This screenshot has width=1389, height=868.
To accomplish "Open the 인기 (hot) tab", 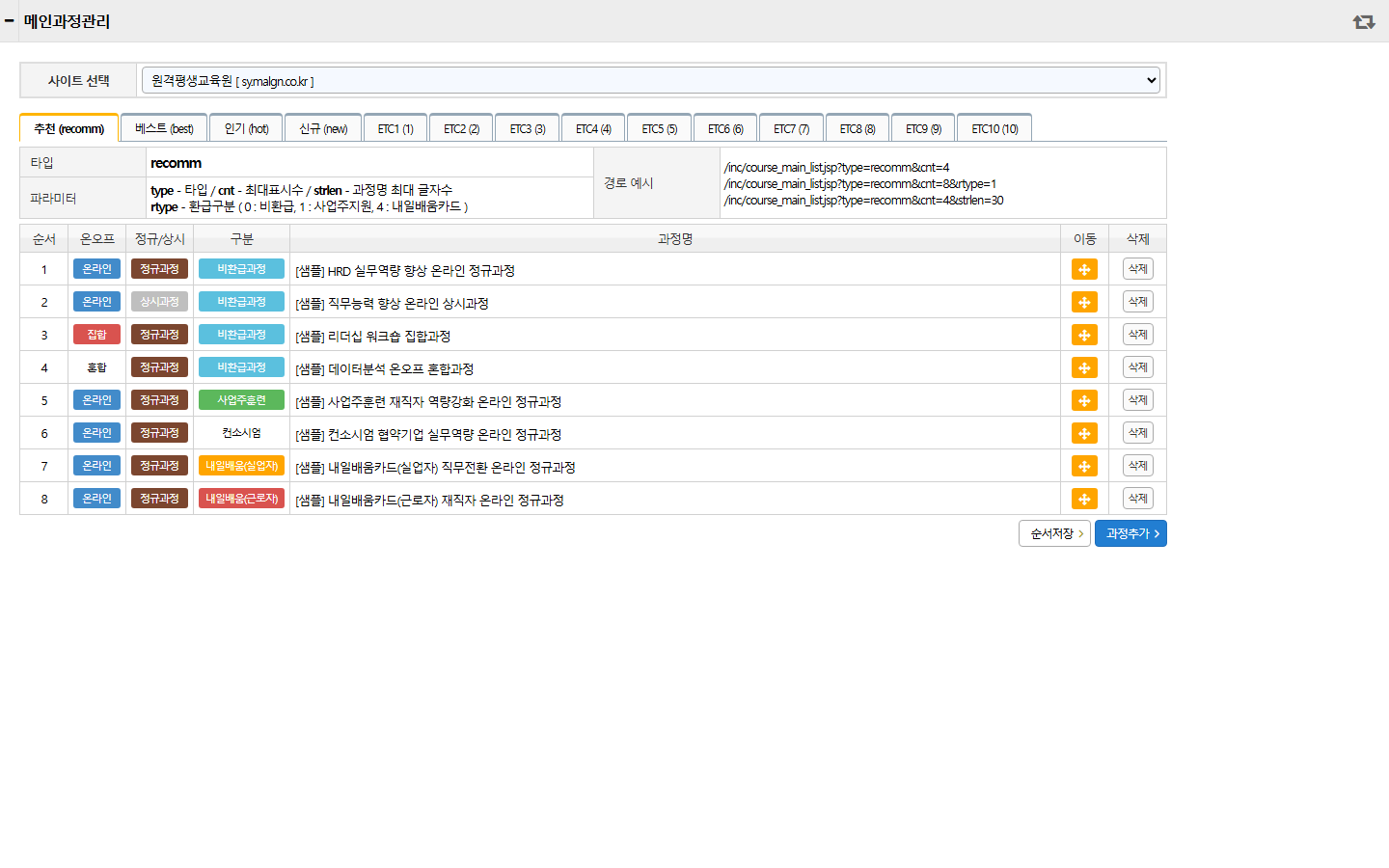I will point(246,128).
